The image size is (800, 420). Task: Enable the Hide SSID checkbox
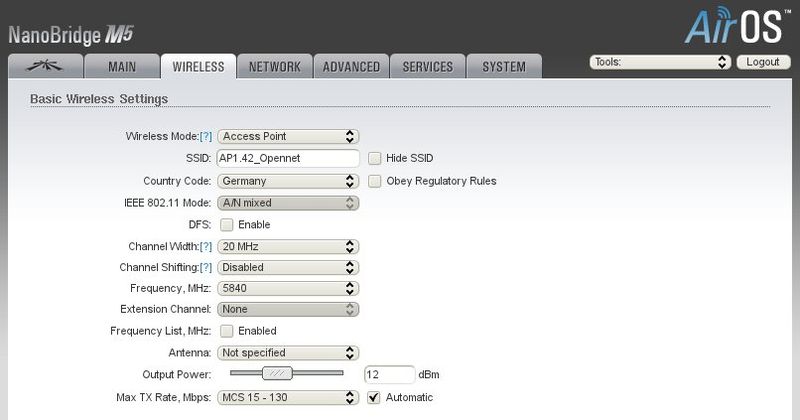(x=374, y=158)
